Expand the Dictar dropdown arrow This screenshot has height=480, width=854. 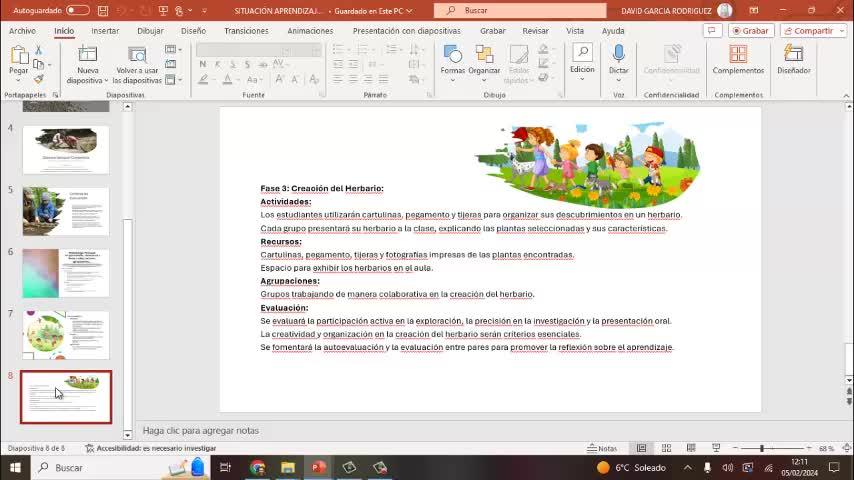tap(619, 80)
